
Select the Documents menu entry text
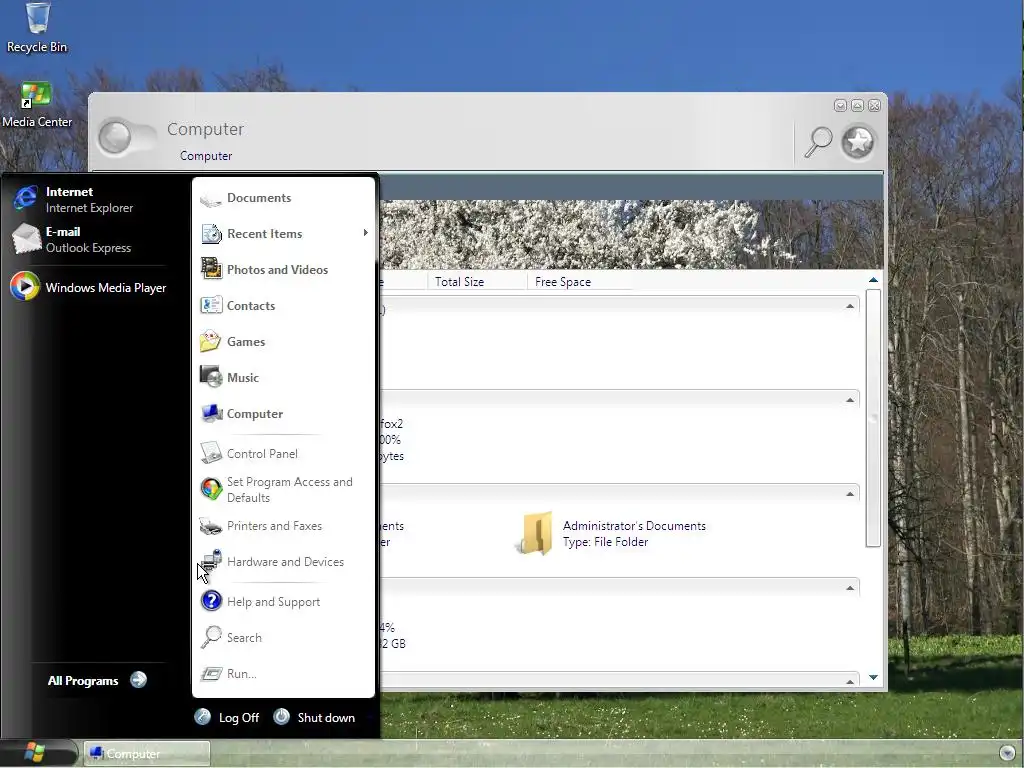(259, 198)
